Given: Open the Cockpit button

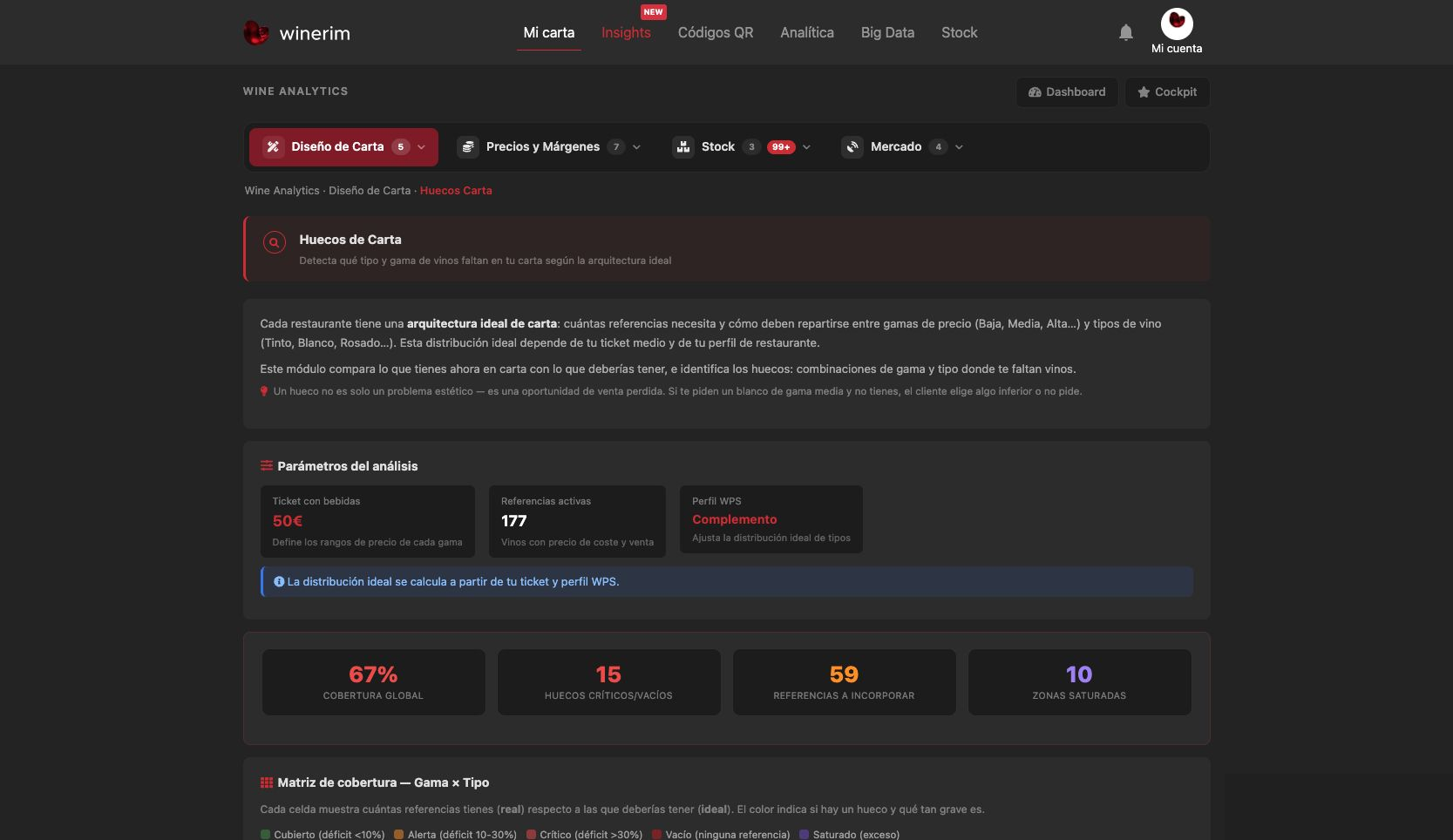Looking at the screenshot, I should pos(1167,92).
